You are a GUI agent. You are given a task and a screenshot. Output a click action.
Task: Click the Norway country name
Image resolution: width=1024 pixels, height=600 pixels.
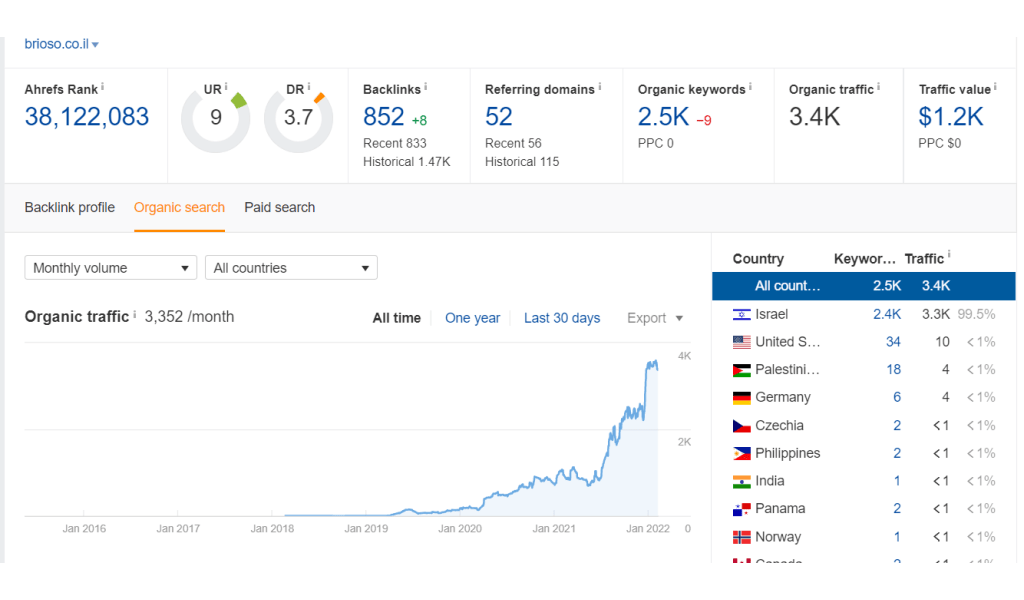point(778,537)
